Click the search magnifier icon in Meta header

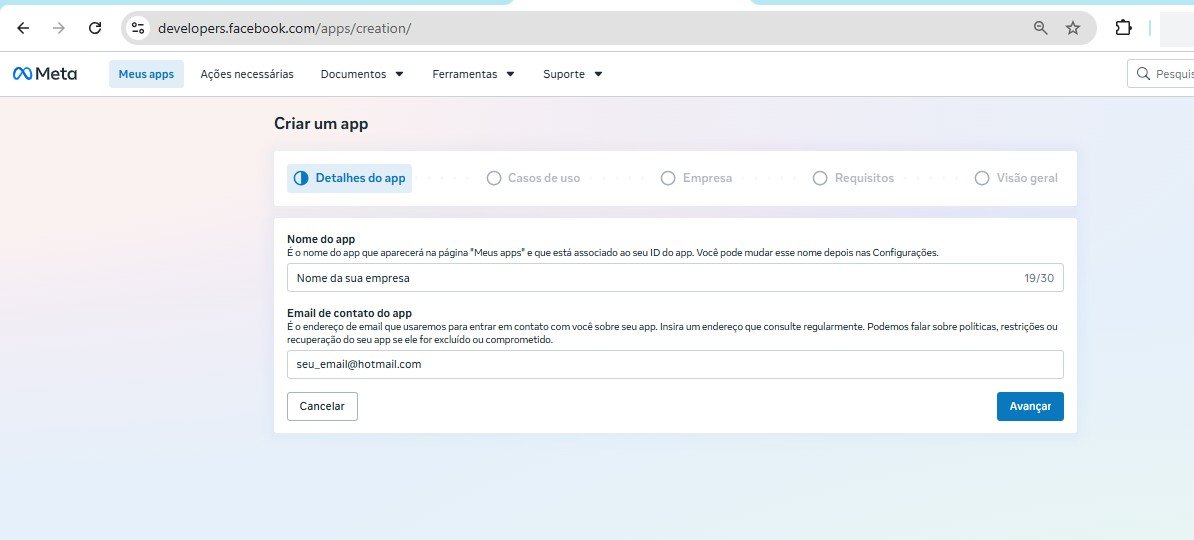[1142, 74]
